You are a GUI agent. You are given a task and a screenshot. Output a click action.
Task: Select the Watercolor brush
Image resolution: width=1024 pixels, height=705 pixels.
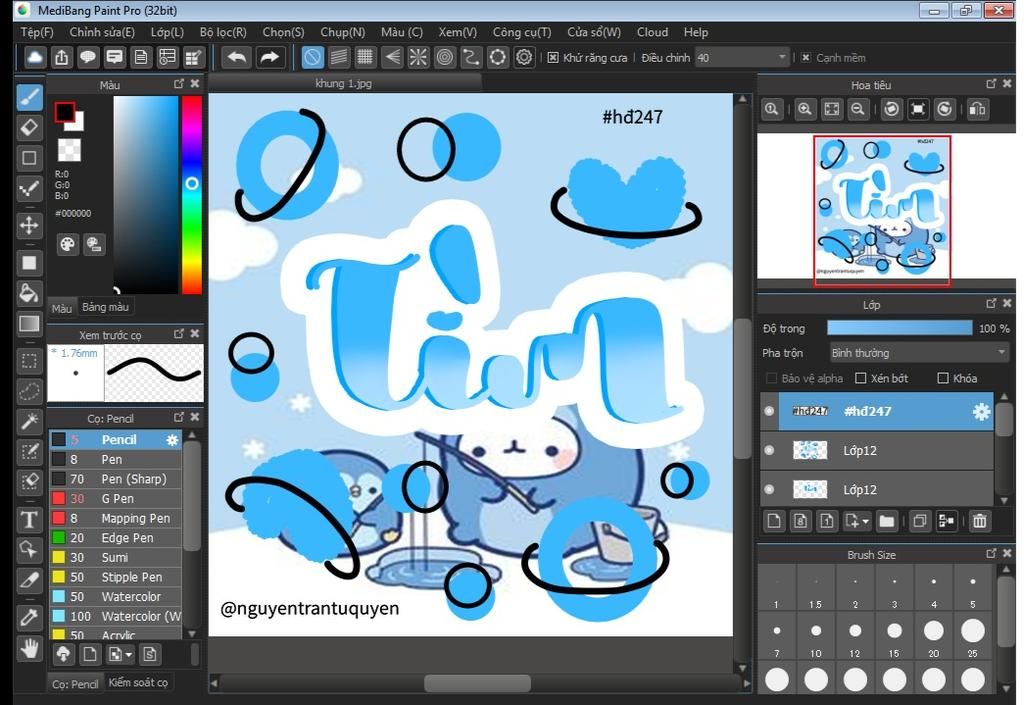pyautogui.click(x=116, y=597)
